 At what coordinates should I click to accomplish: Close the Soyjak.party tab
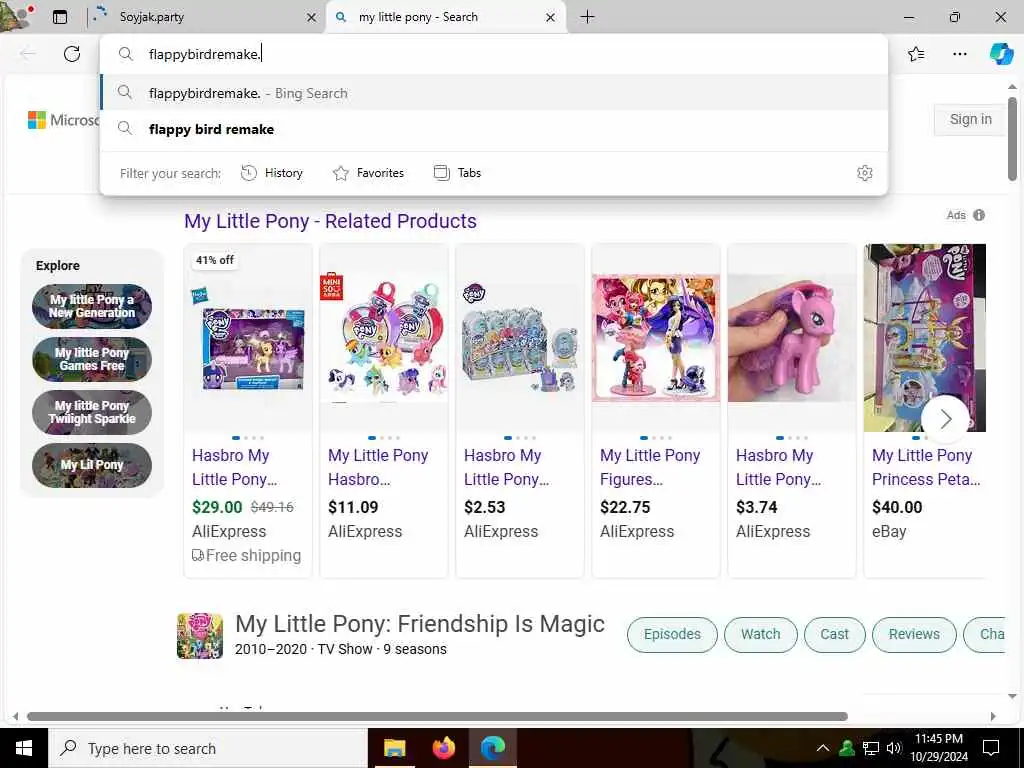312,18
